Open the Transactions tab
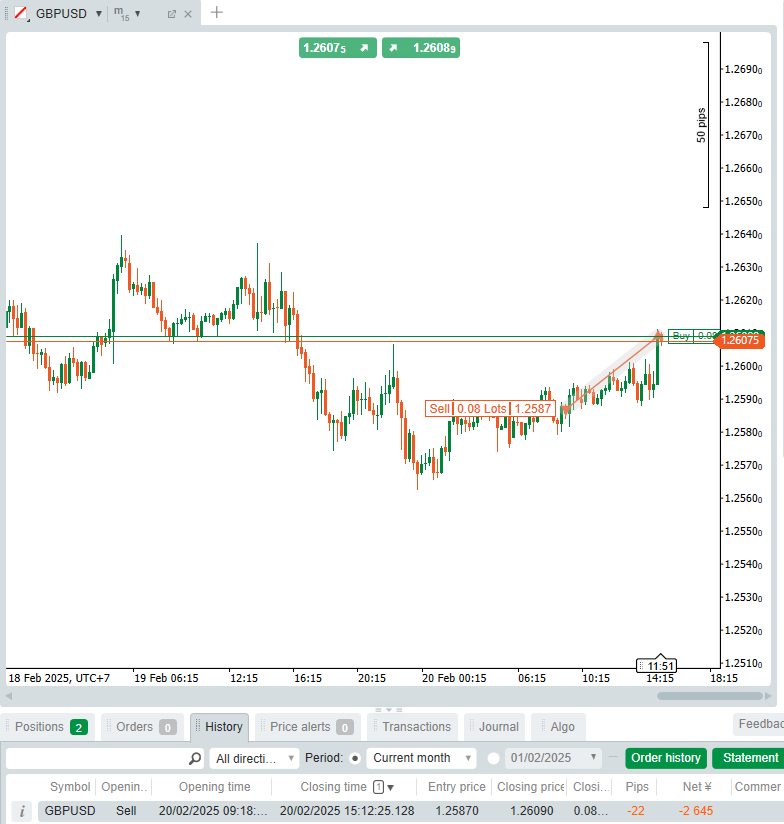Viewport: 784px width, 824px height. click(412, 727)
